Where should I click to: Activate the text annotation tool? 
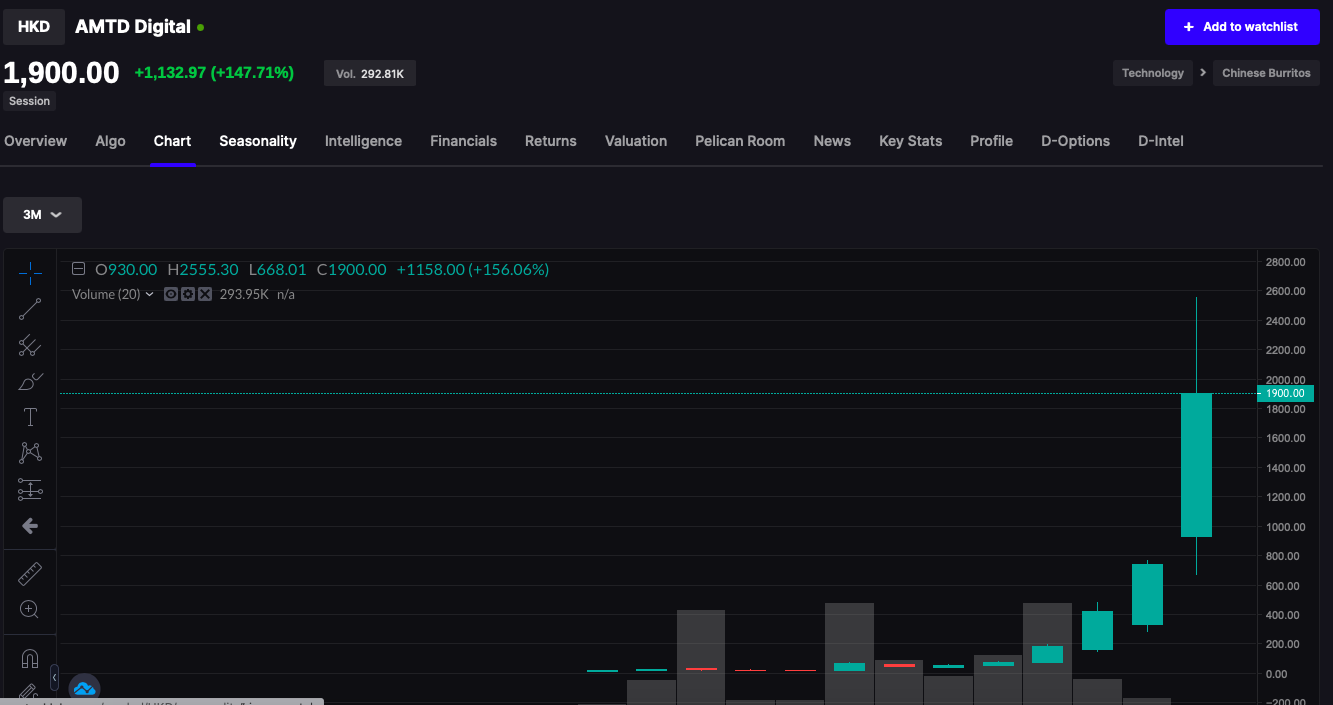point(30,417)
